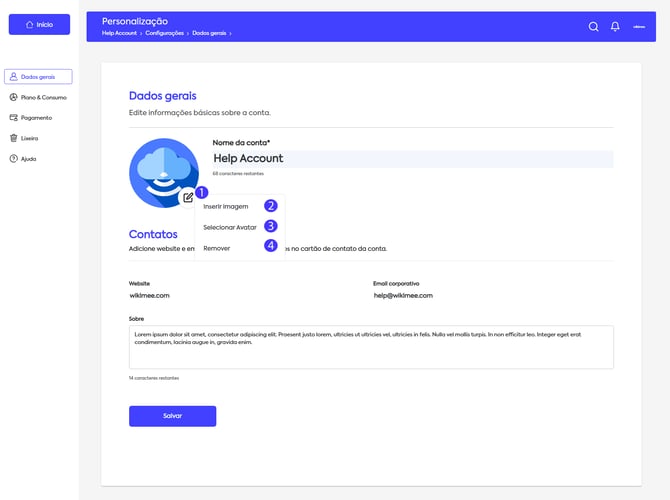
Task: Go to Pagamento in sidebar
Action: (x=36, y=117)
